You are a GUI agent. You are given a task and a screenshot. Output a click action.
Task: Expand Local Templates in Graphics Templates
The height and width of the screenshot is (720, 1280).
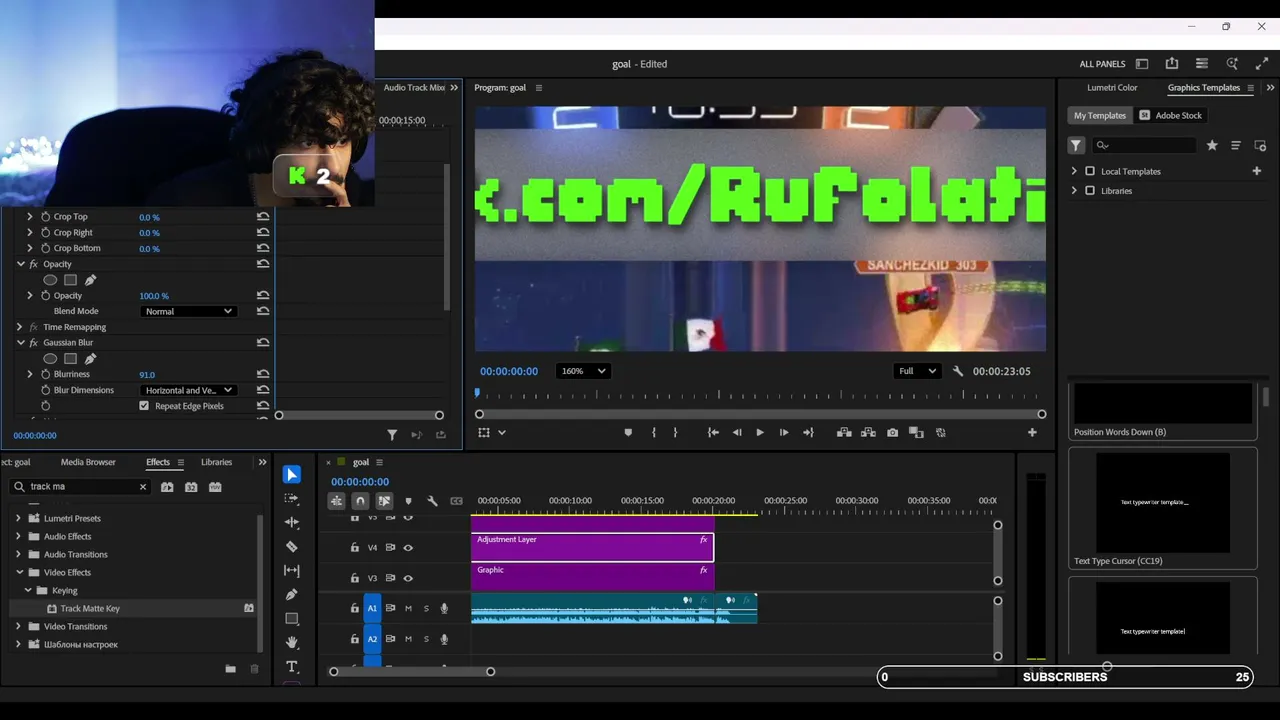(x=1074, y=171)
